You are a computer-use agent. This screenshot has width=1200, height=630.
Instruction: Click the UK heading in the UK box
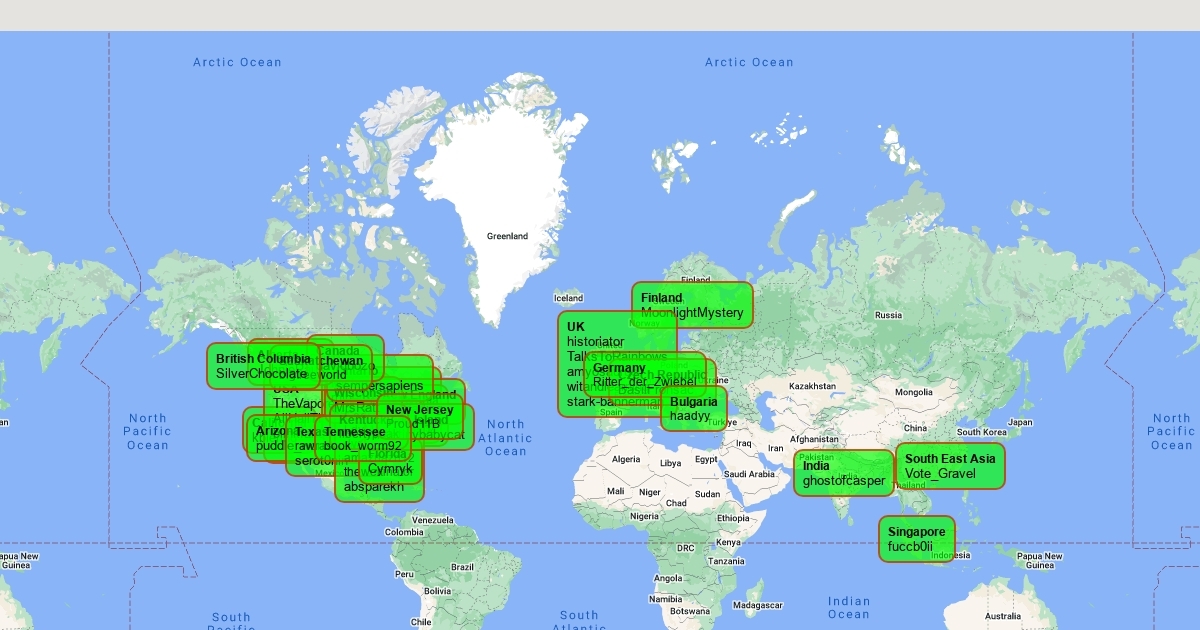point(576,327)
